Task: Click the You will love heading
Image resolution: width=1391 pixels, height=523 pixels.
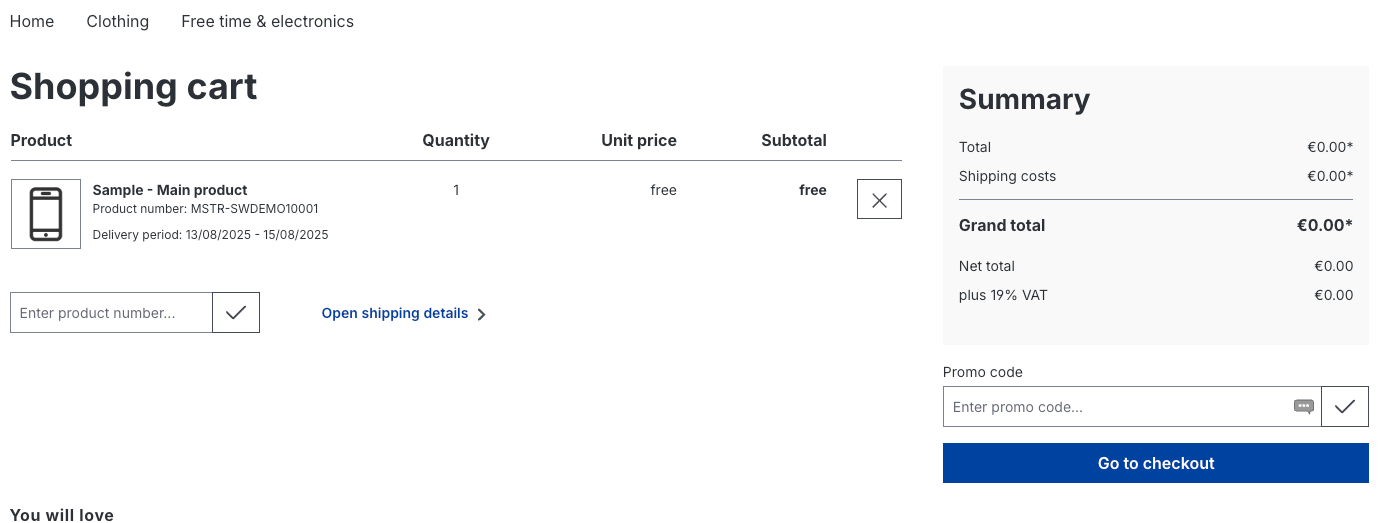Action: click(62, 515)
